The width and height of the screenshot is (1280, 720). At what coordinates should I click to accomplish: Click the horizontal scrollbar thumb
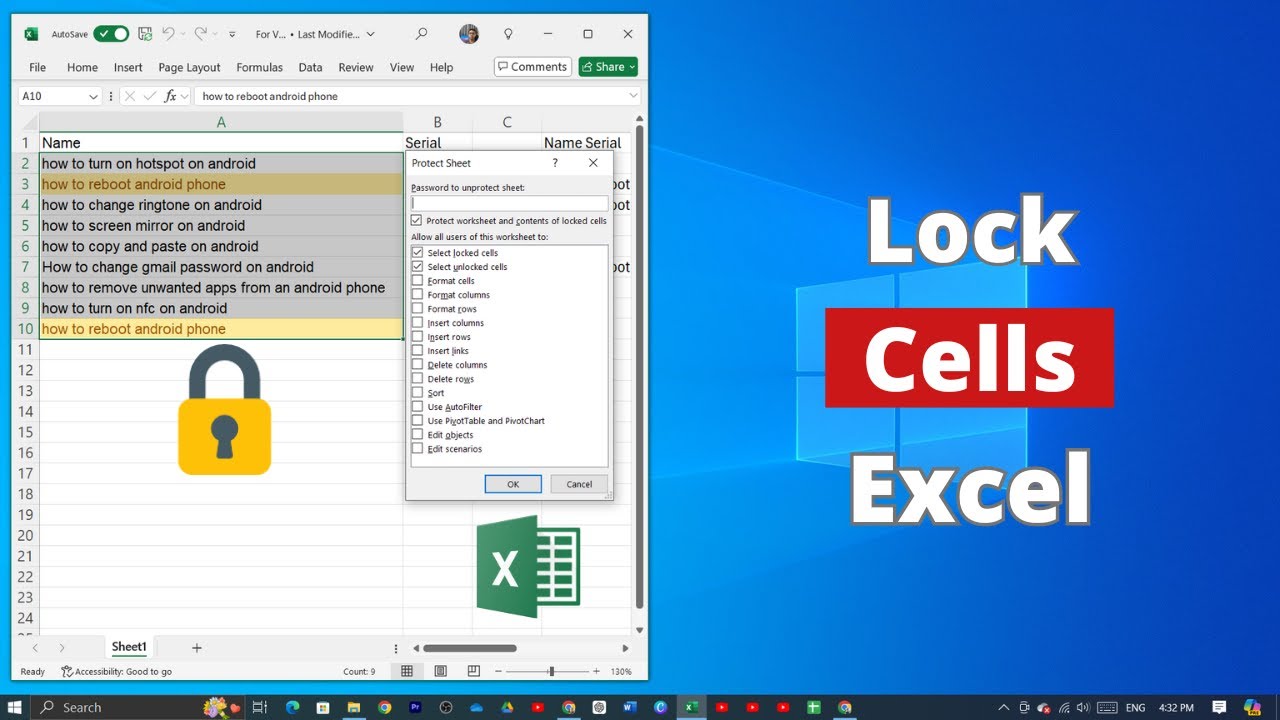point(469,648)
